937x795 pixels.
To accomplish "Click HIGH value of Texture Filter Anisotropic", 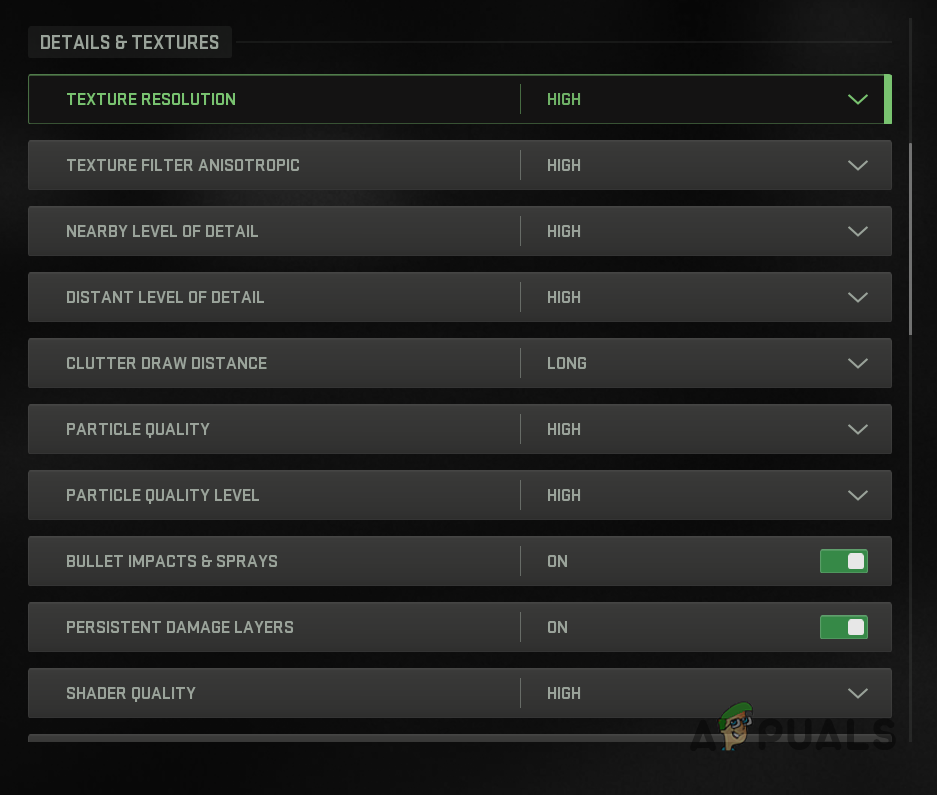I will point(564,165).
